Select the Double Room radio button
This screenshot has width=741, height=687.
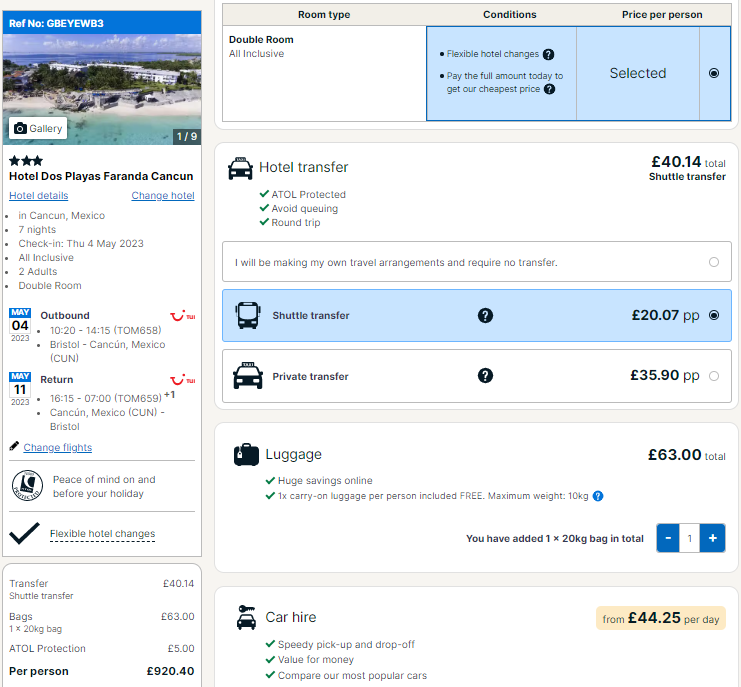pos(714,73)
